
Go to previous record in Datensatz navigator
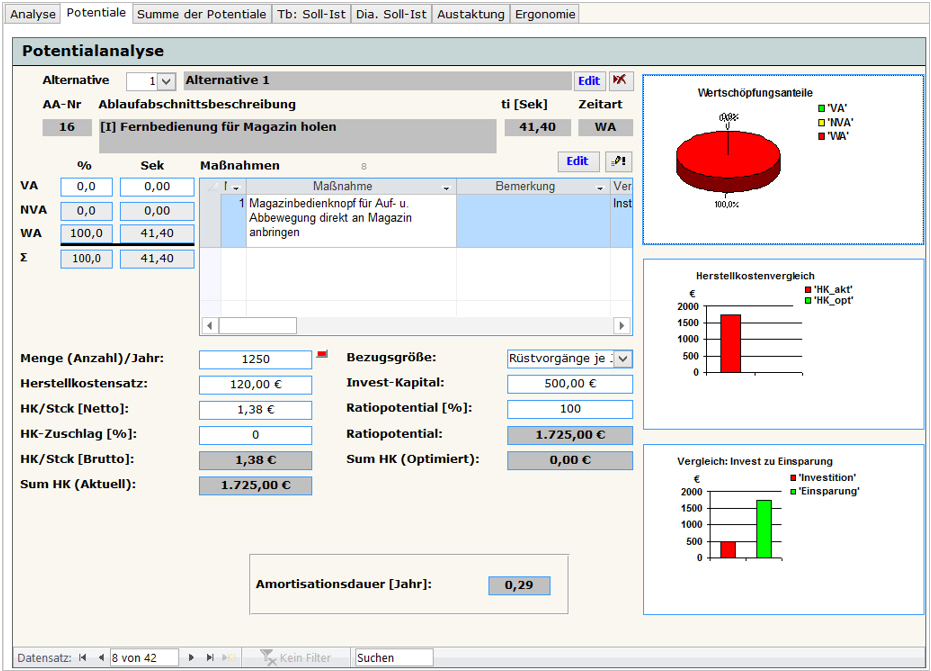pos(101,657)
